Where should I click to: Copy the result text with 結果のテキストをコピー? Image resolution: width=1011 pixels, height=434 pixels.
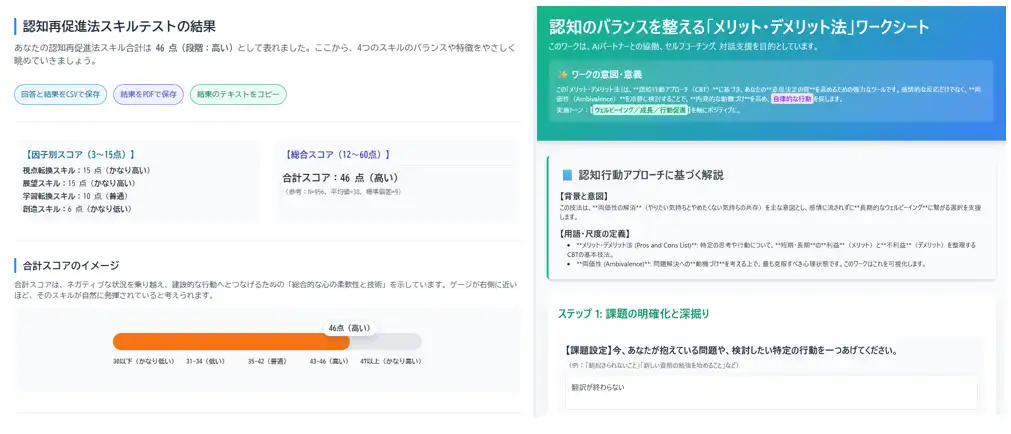[x=238, y=95]
